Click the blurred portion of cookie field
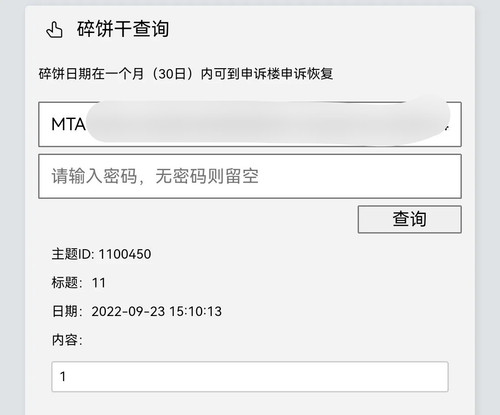The width and height of the screenshot is (500, 415). (x=267, y=122)
